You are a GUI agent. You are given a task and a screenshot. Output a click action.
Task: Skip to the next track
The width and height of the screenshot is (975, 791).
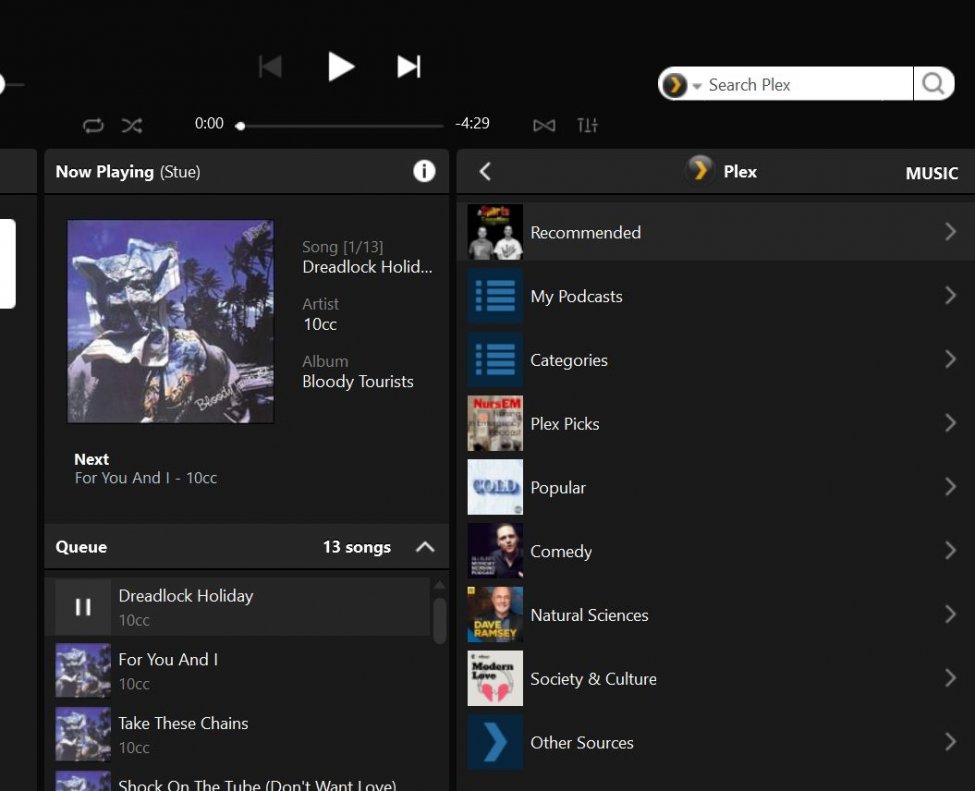coord(408,67)
